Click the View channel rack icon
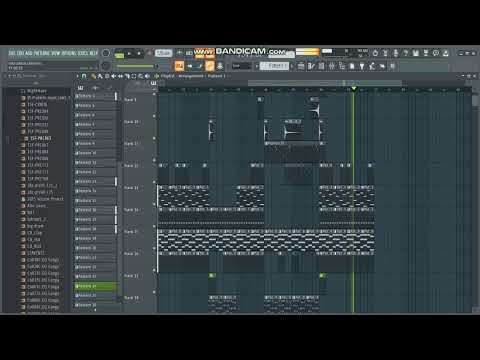The height and width of the screenshot is (360, 480). pyautogui.click(x=321, y=66)
